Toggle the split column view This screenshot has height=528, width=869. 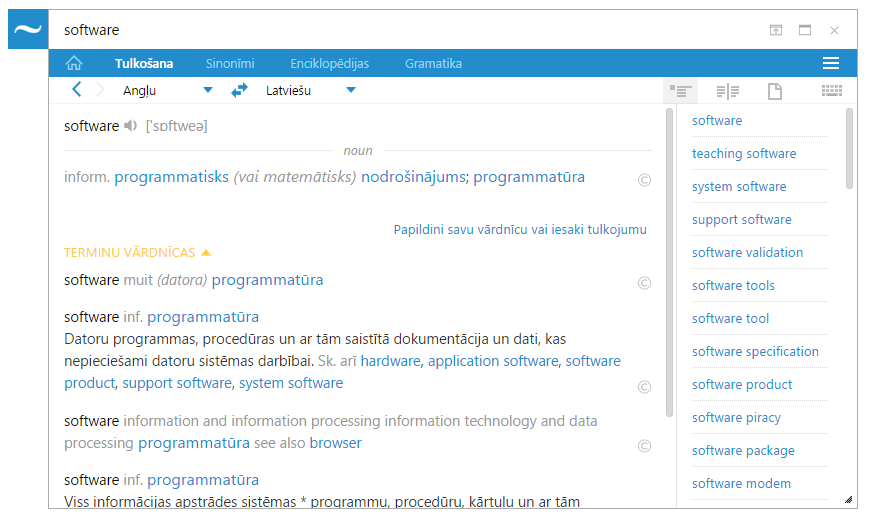tap(727, 91)
